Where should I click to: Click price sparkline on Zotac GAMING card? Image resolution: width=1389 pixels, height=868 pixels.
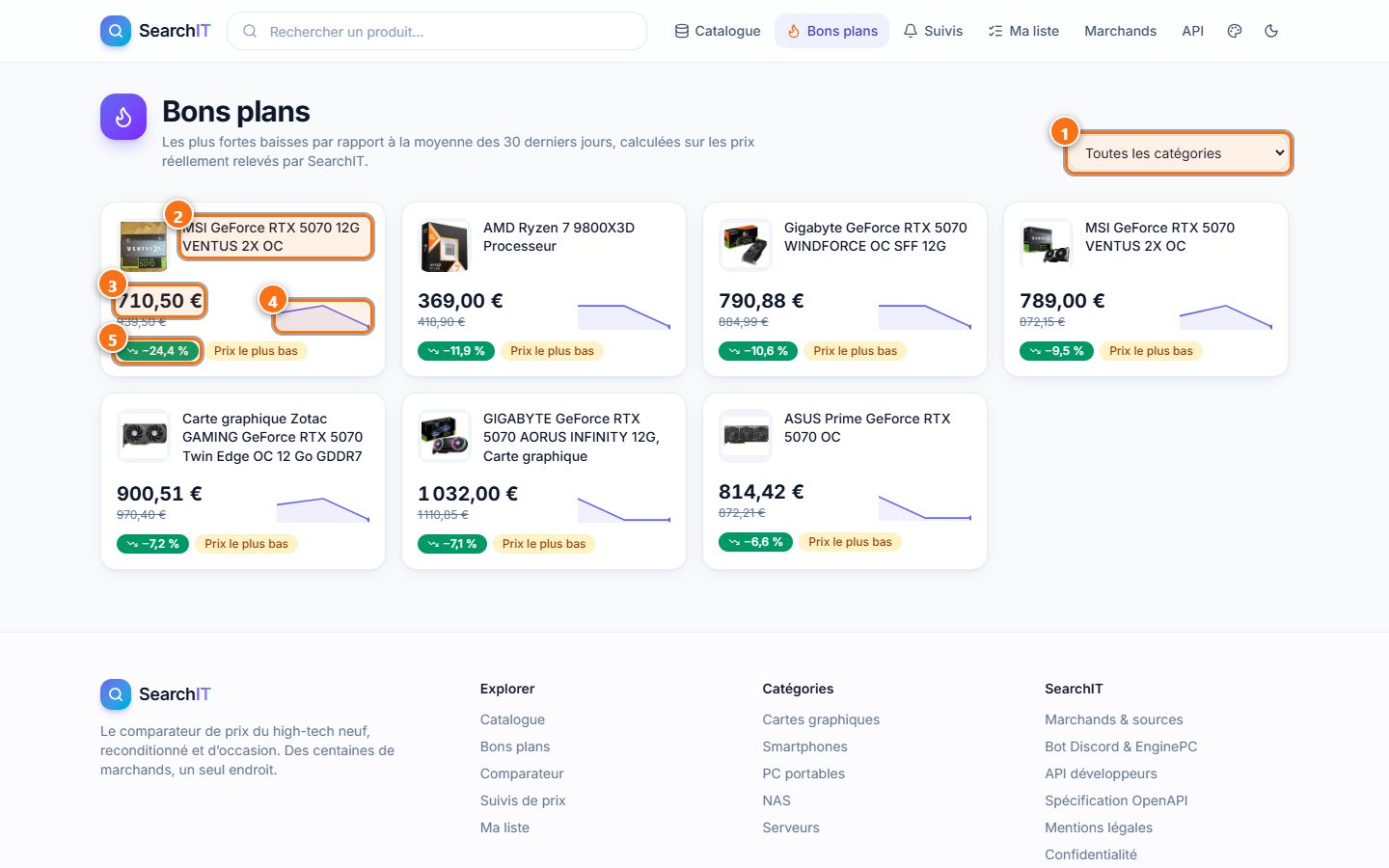click(323, 509)
